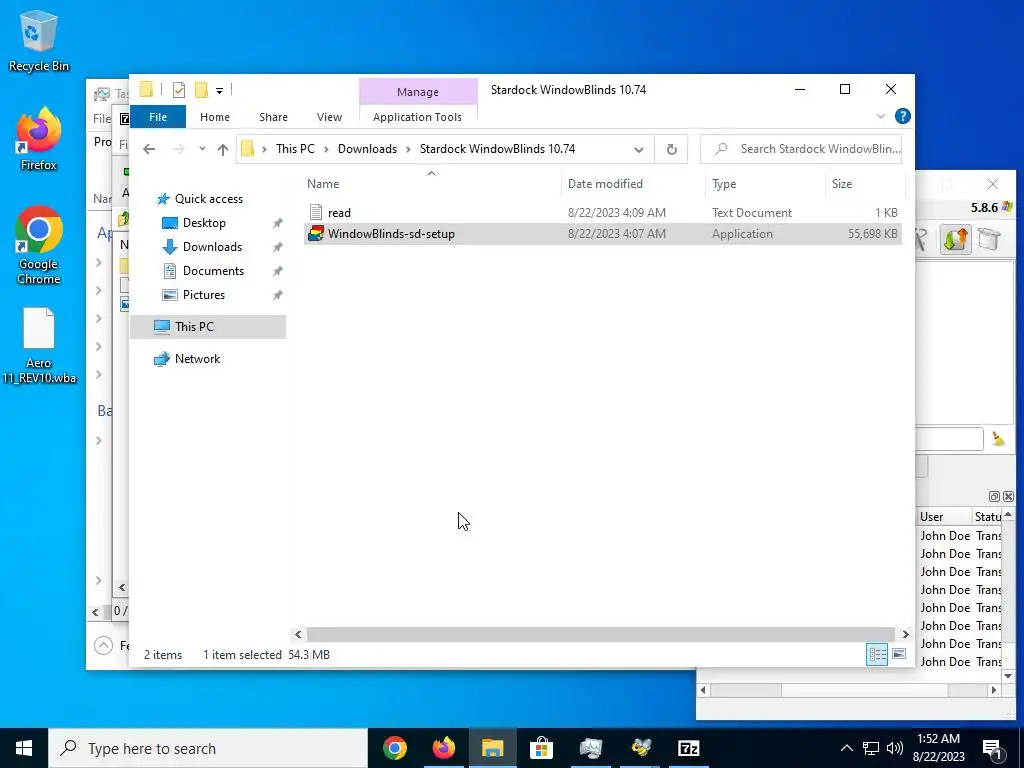1024x768 pixels.
Task: Sort files by the Name column
Action: coord(431,184)
